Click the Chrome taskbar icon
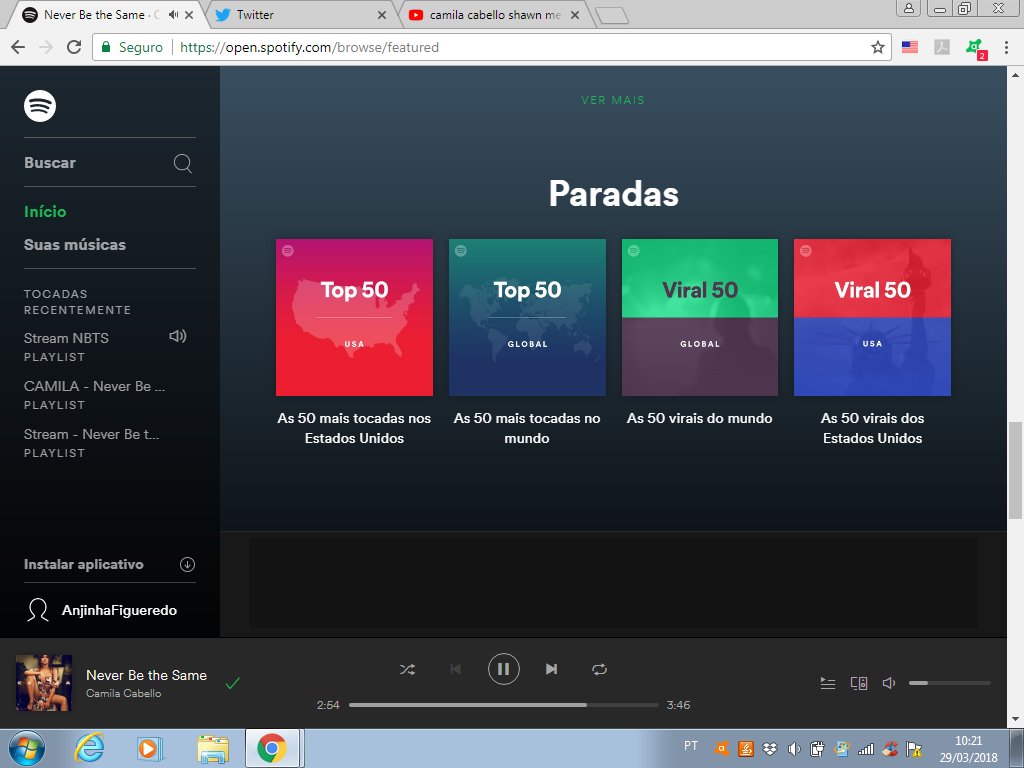The height and width of the screenshot is (768, 1024). pyautogui.click(x=272, y=748)
